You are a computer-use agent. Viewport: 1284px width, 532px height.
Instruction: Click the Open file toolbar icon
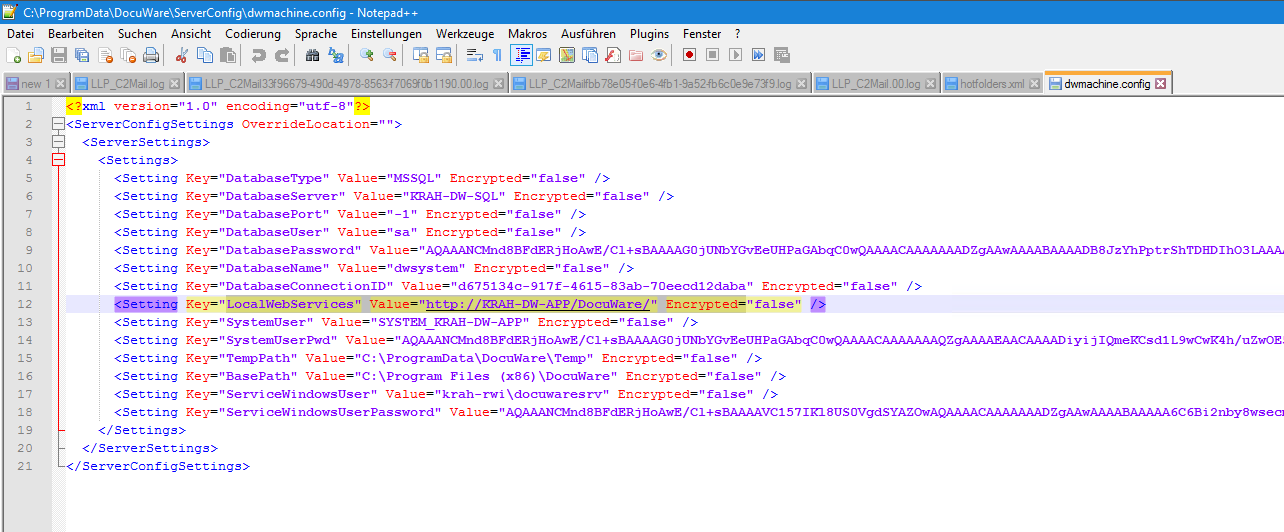tap(36, 55)
